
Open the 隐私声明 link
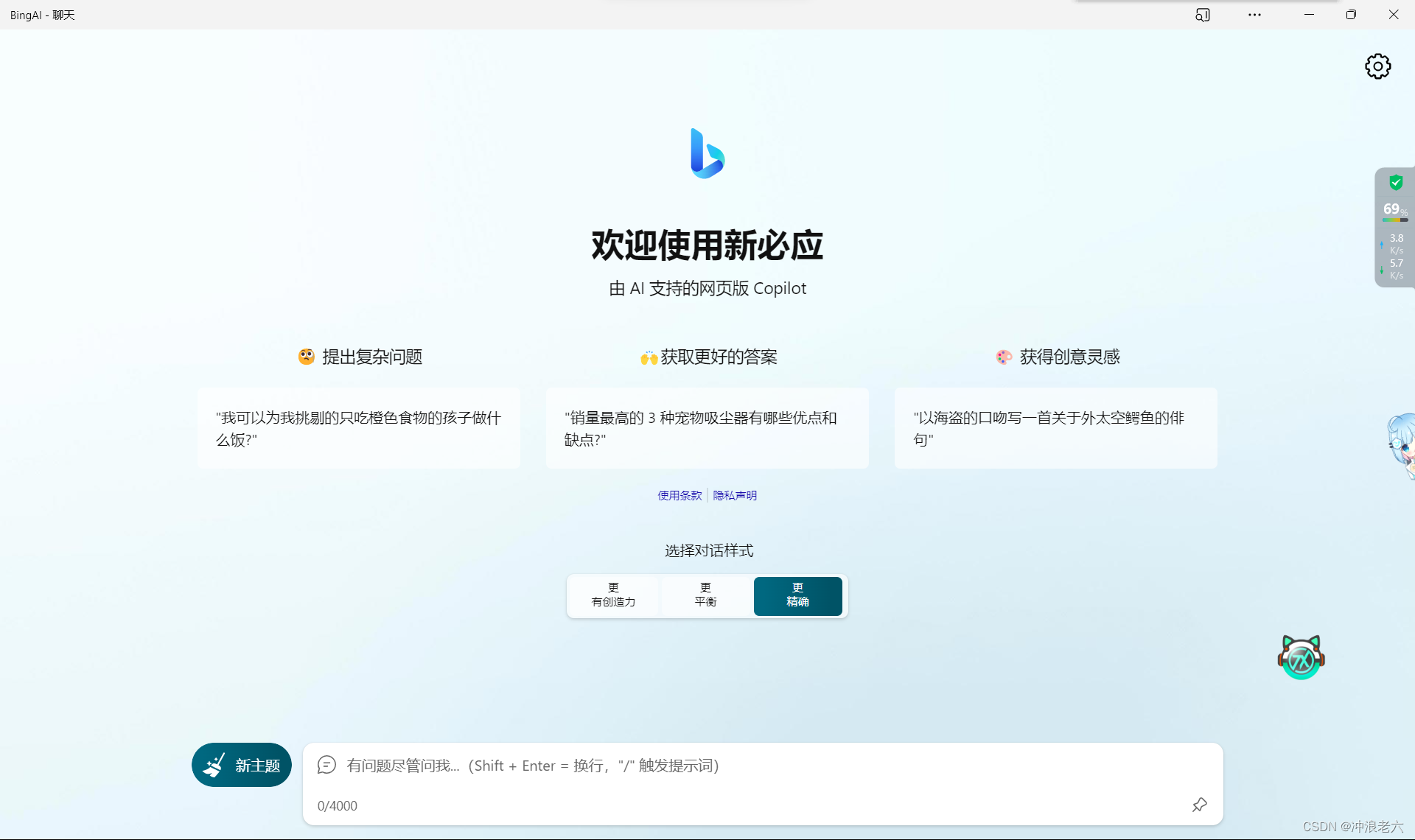coord(735,495)
